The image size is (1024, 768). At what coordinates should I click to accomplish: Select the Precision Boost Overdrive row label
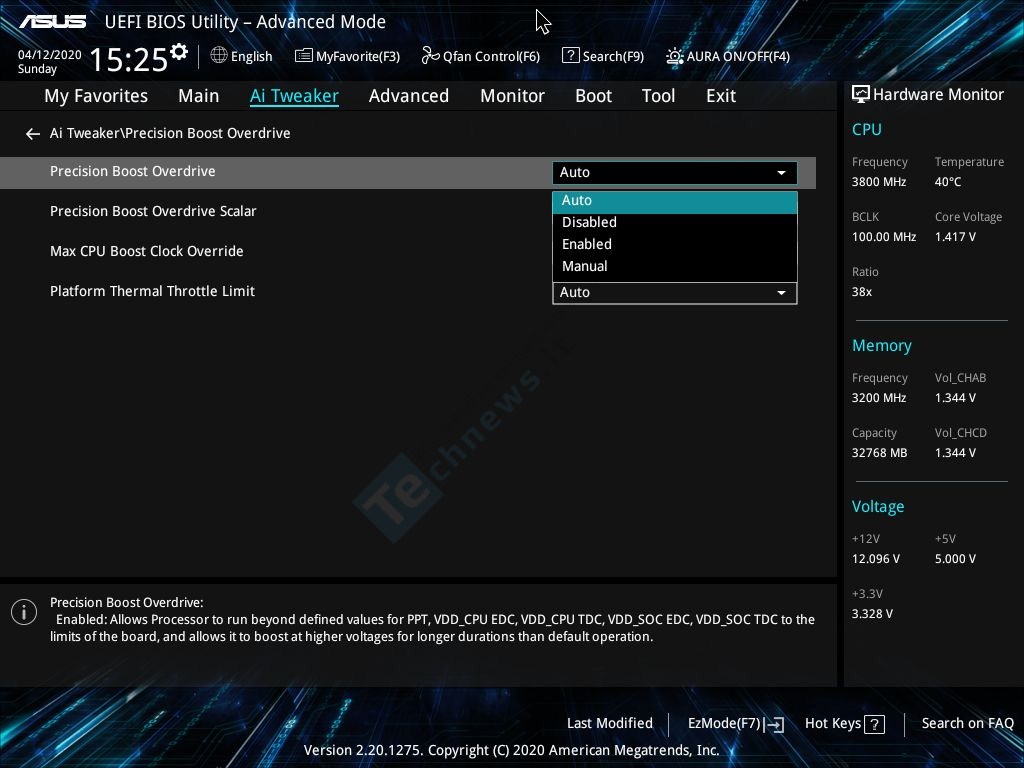[x=133, y=171]
